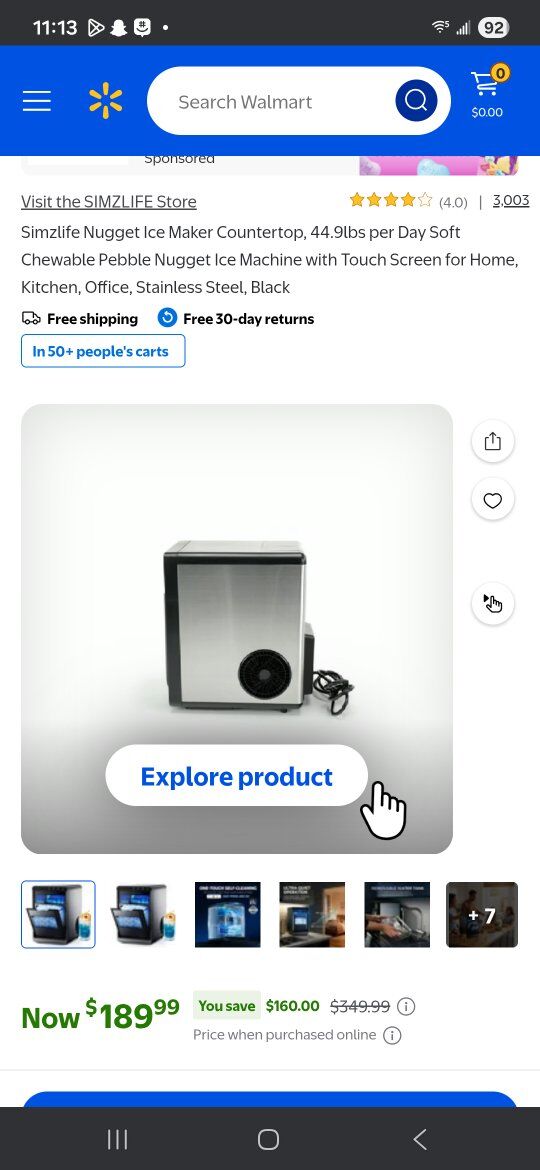Viewport: 540px width, 1170px height.
Task: Expand the +7 more images thumbnail
Action: point(482,915)
